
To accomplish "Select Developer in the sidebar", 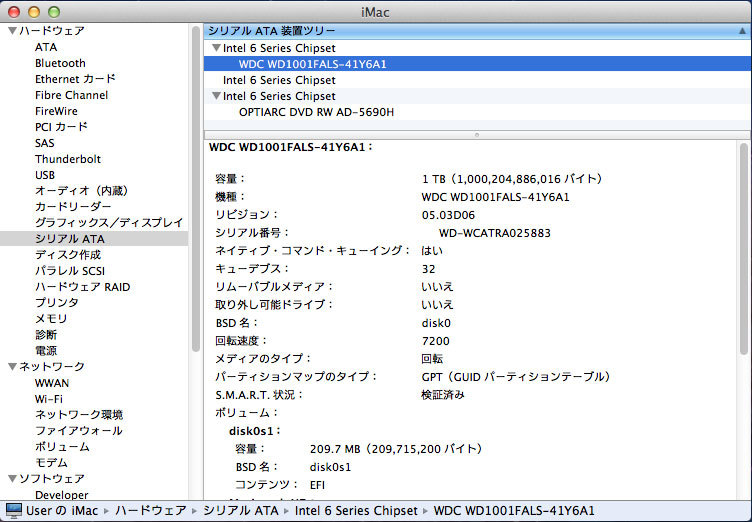I will tap(61, 495).
